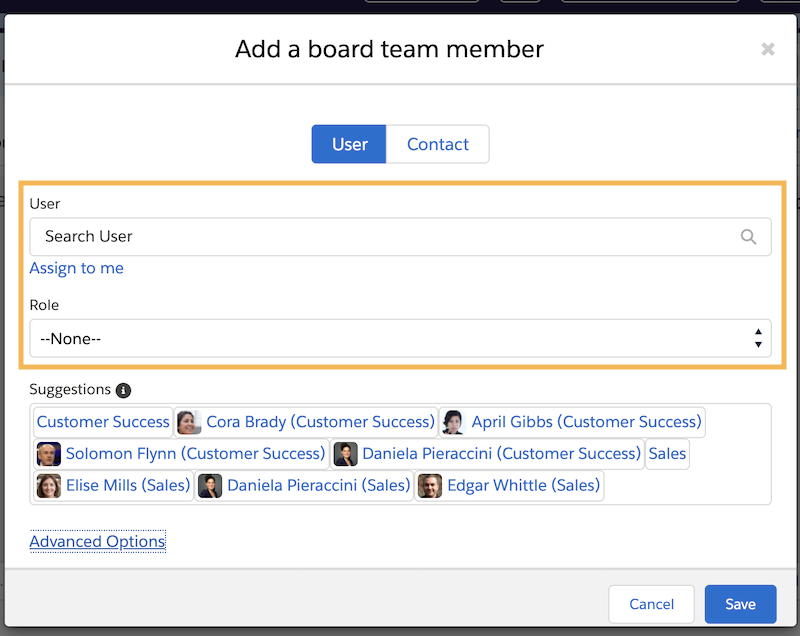Click Edgar Whittle's avatar photo
Viewport: 800px width, 636px height.
tap(430, 485)
